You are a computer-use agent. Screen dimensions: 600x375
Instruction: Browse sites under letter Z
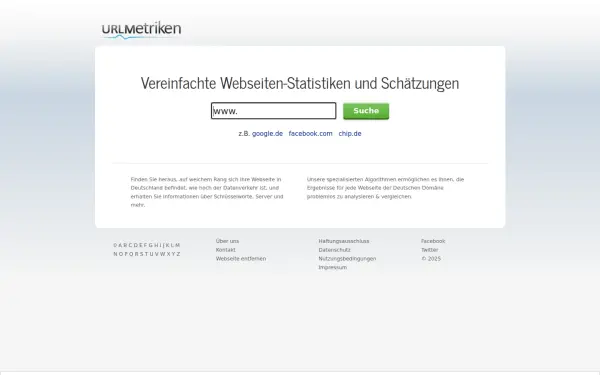coord(178,254)
